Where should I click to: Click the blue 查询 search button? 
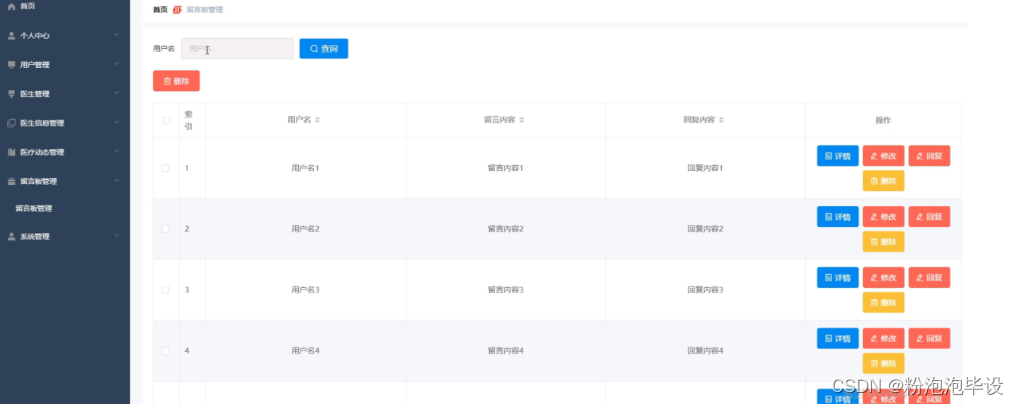pyautogui.click(x=324, y=49)
